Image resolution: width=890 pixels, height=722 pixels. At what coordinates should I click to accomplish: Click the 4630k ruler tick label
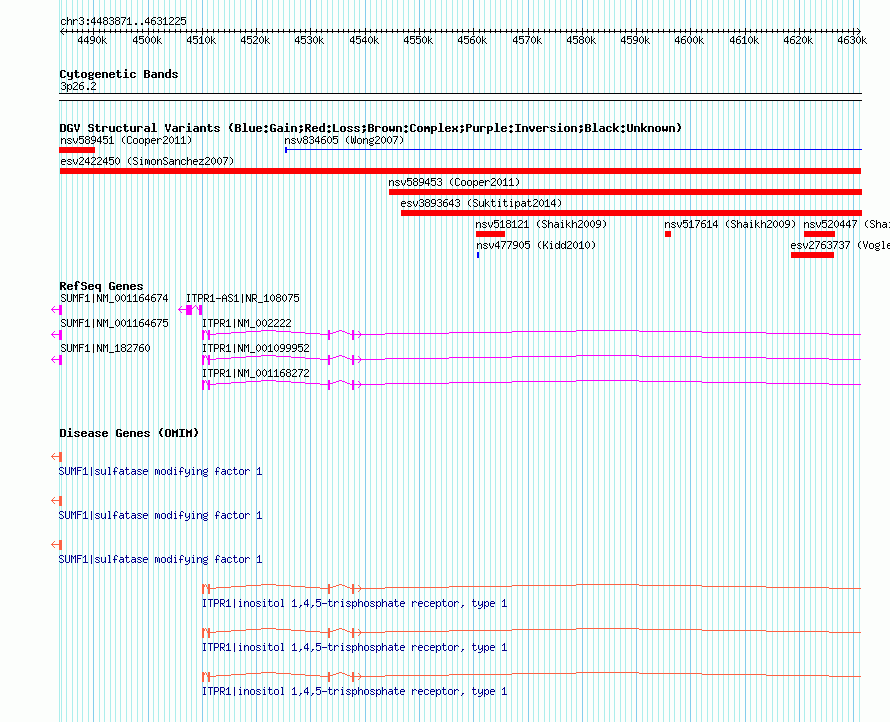point(853,40)
